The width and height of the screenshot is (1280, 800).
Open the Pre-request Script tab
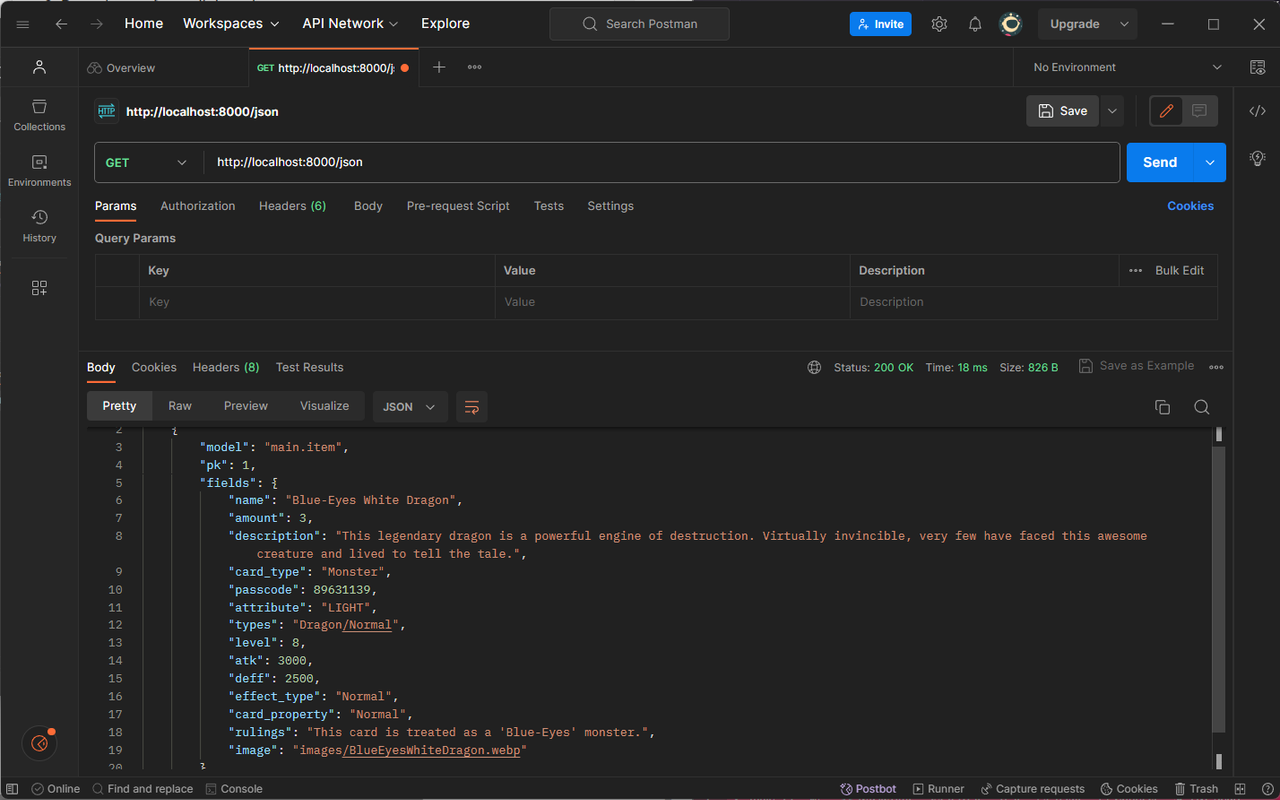point(458,206)
